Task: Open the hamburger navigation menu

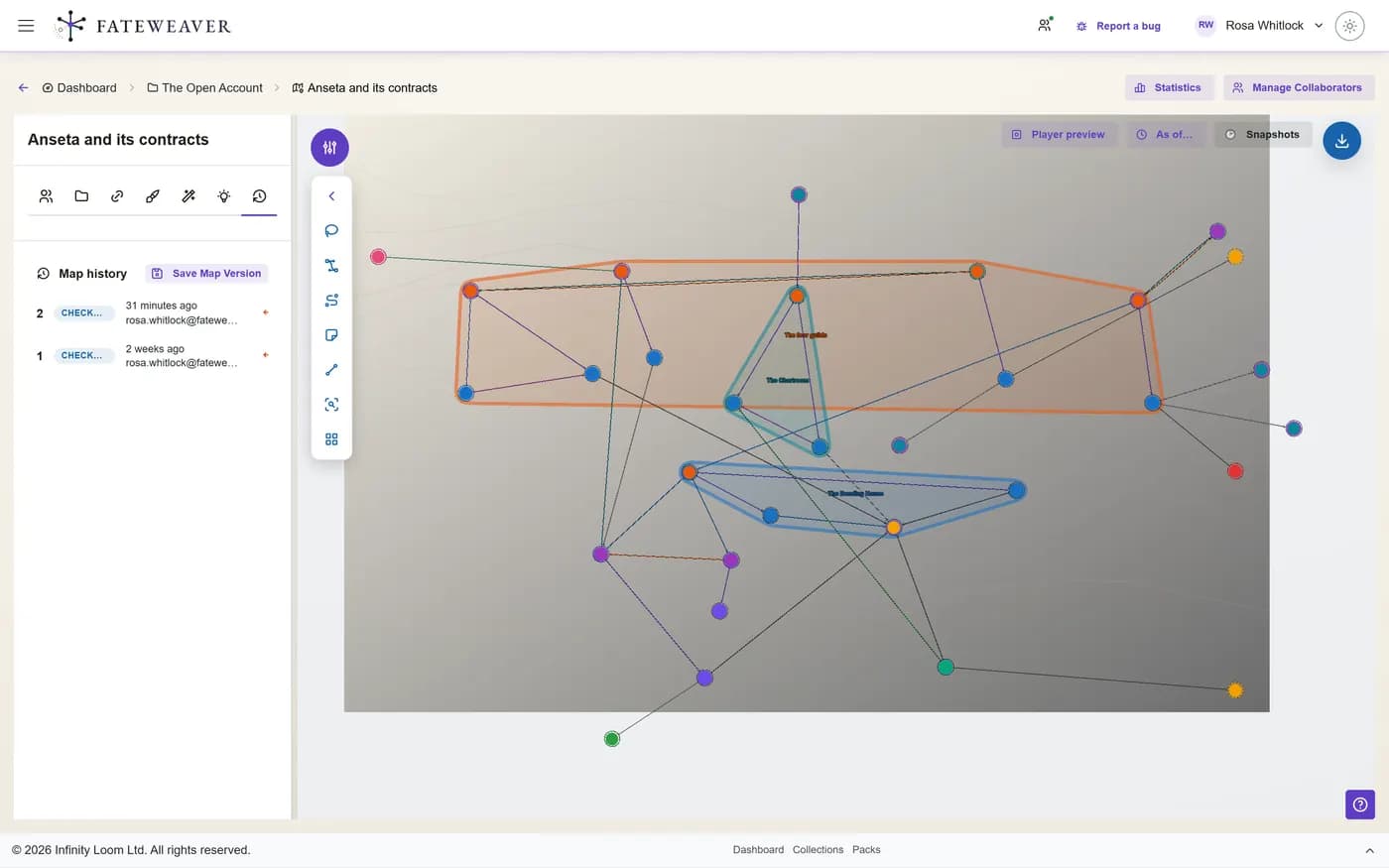Action: pyautogui.click(x=26, y=26)
